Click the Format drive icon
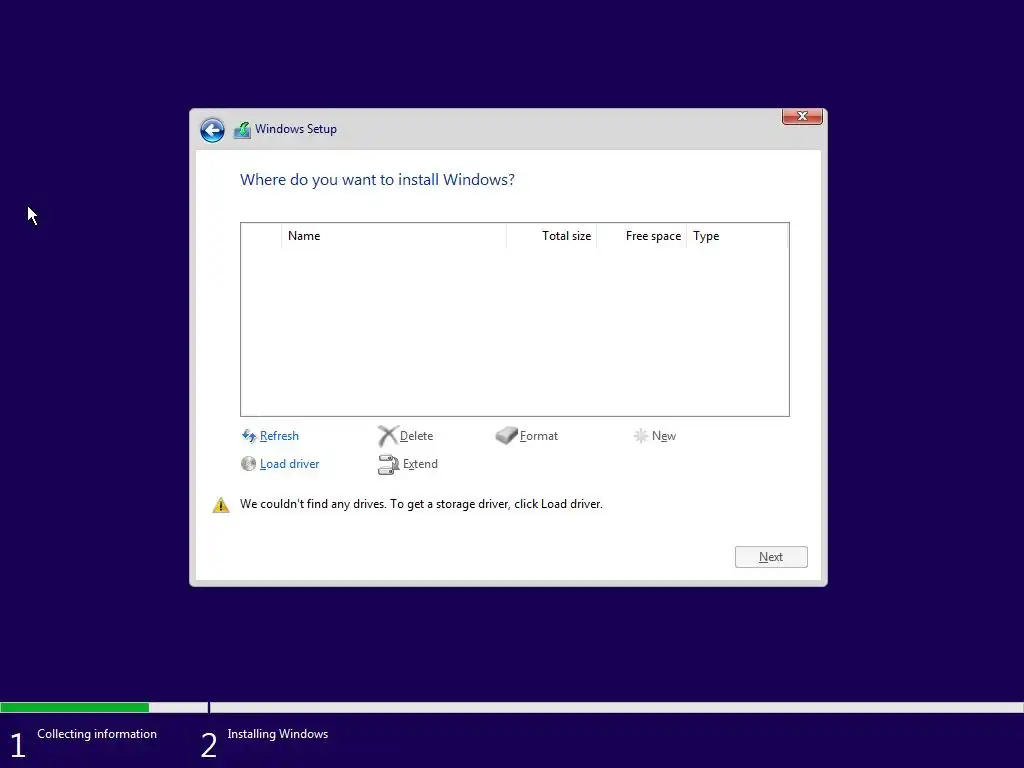 point(506,436)
